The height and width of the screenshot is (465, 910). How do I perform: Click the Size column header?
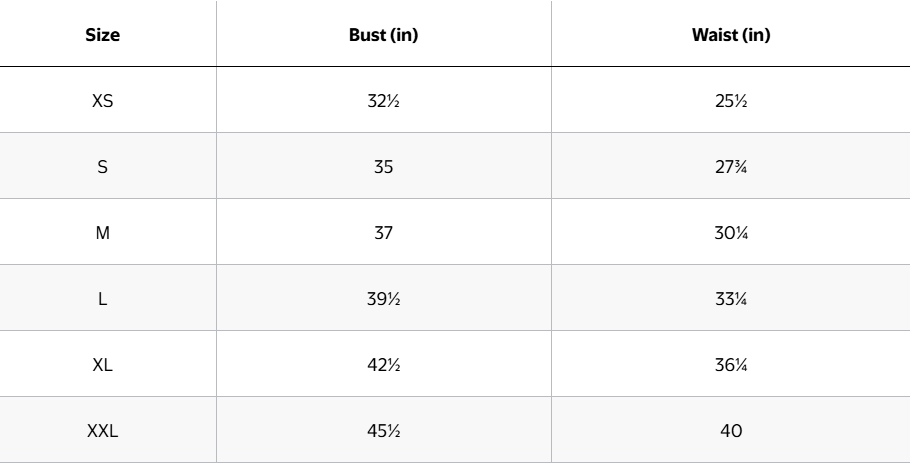[102, 37]
